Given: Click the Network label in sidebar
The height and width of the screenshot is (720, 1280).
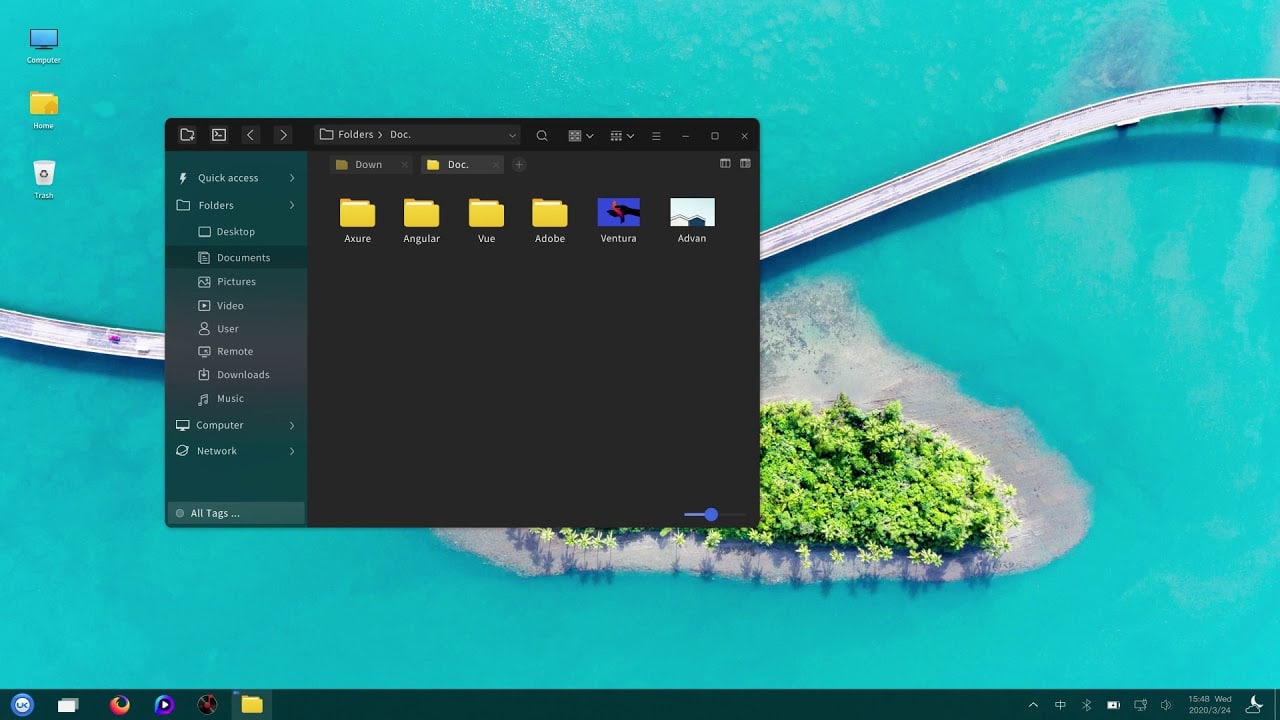Looking at the screenshot, I should coord(217,451).
